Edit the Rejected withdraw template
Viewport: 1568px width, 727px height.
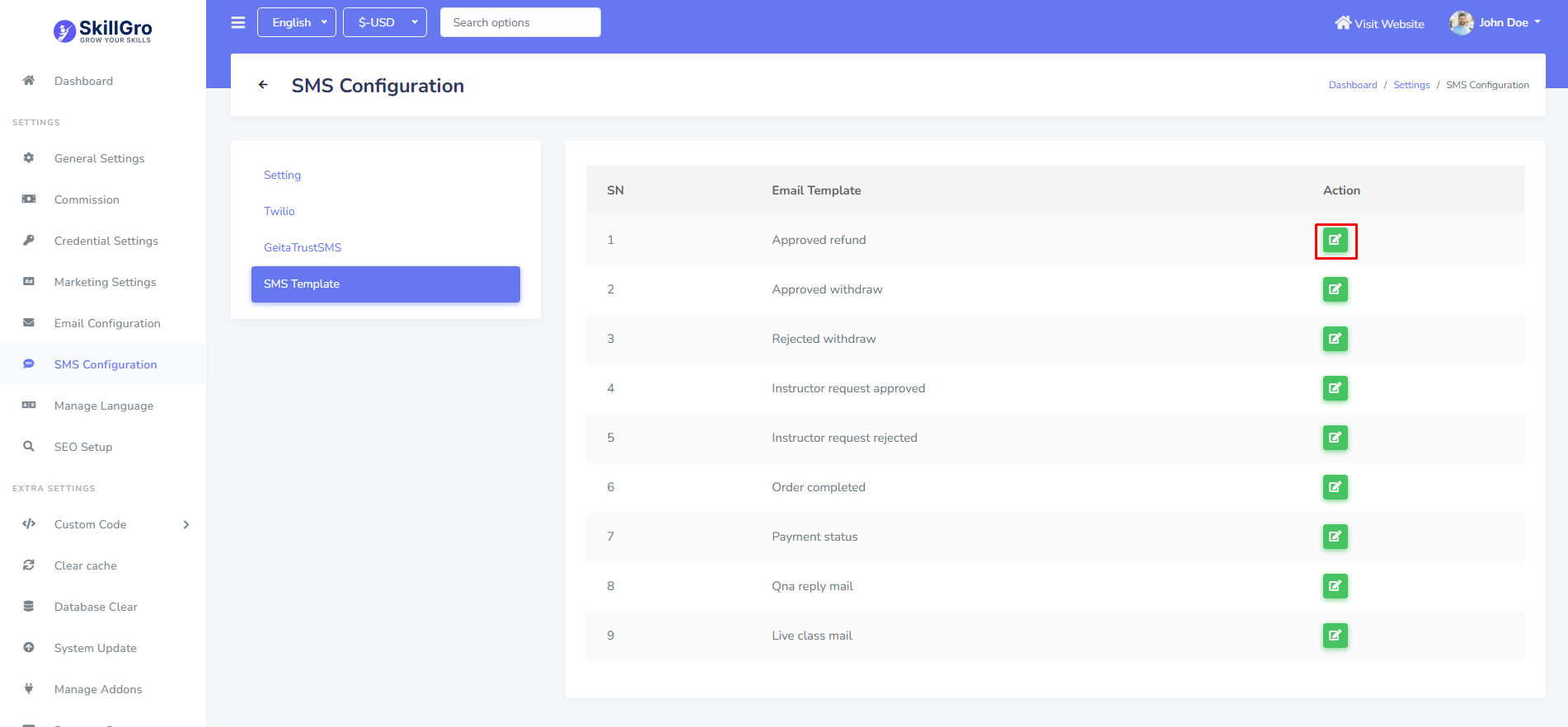point(1335,339)
